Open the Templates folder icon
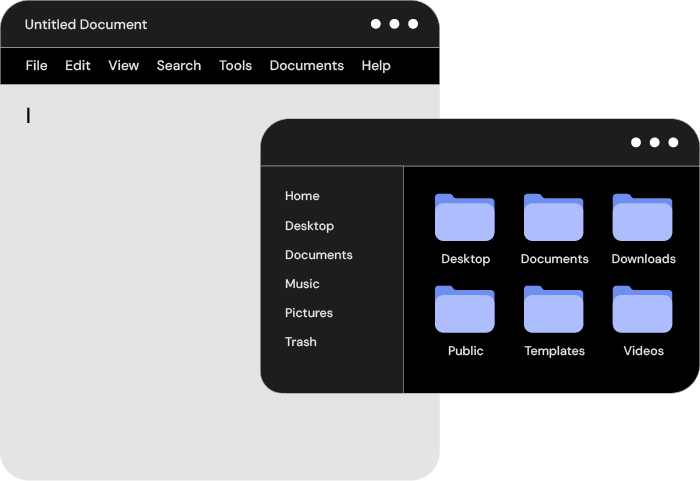The height and width of the screenshot is (481, 700). (554, 310)
